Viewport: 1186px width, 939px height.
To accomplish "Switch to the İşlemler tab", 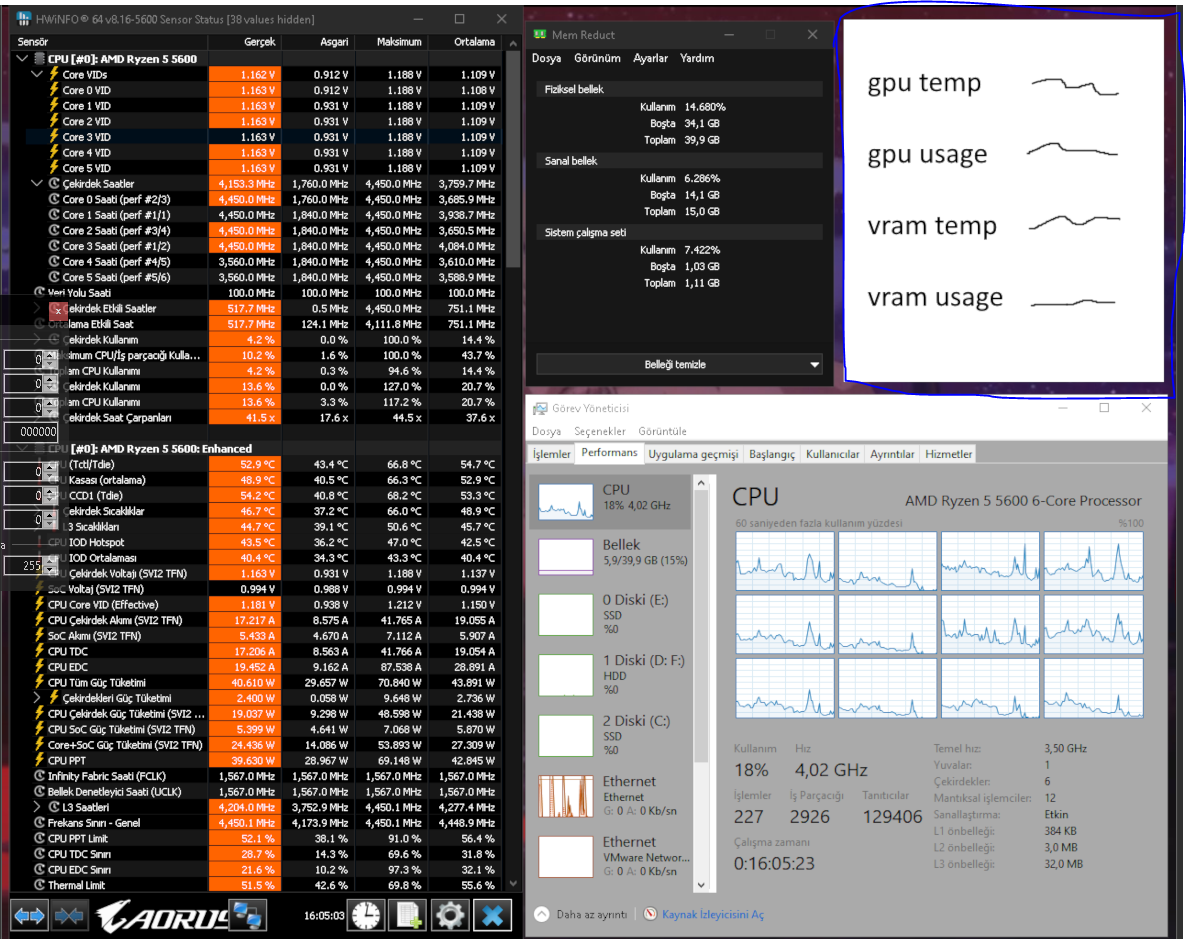I will tap(551, 454).
